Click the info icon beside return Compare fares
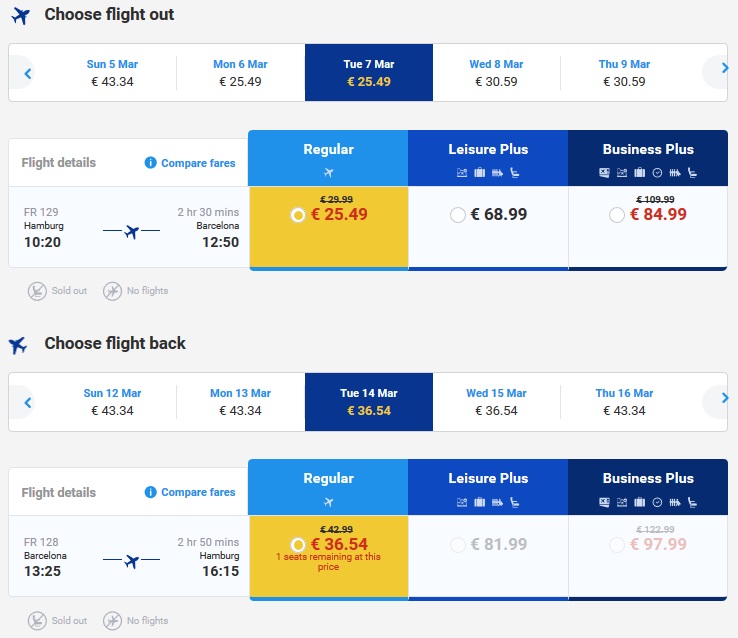 150,492
